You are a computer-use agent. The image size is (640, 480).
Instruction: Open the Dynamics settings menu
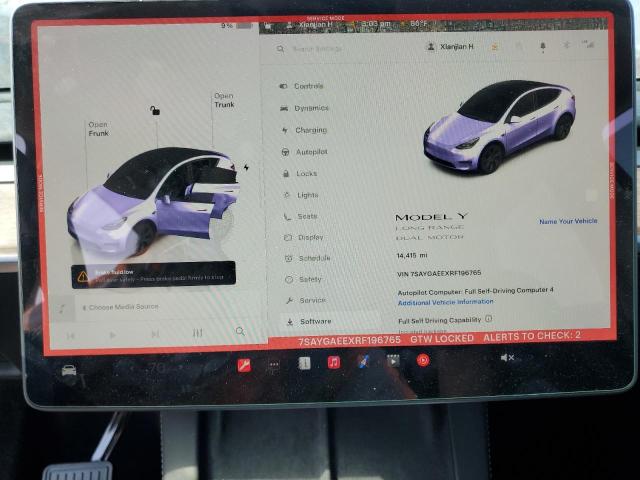click(304, 108)
